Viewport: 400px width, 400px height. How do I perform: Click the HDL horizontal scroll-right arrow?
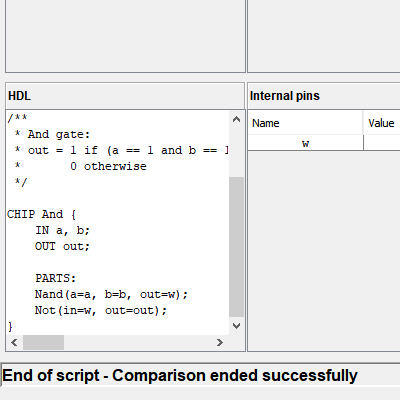click(219, 342)
